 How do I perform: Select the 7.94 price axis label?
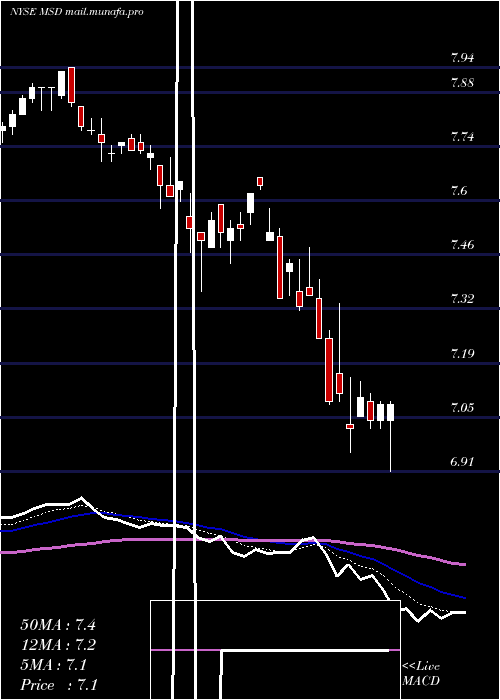[462, 58]
